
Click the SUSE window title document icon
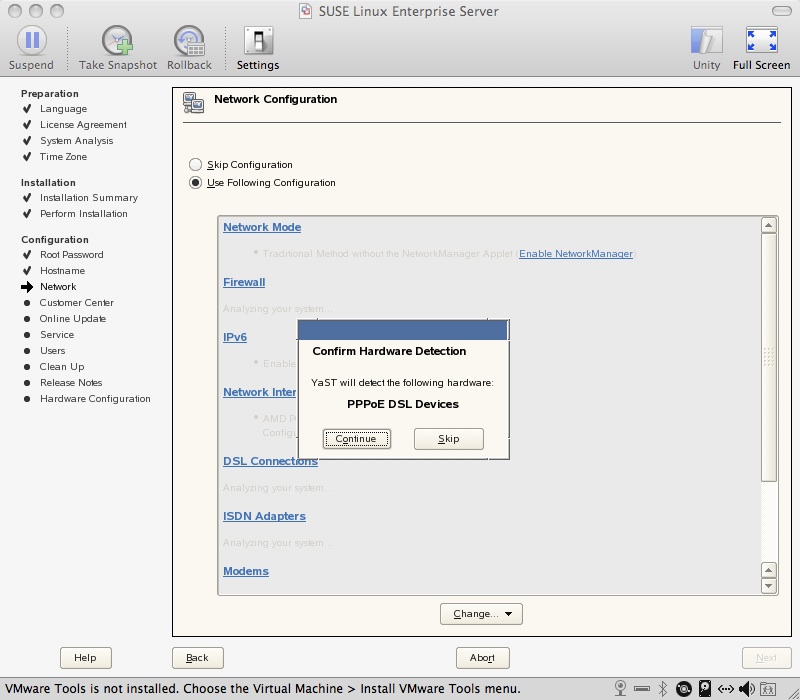tap(305, 11)
